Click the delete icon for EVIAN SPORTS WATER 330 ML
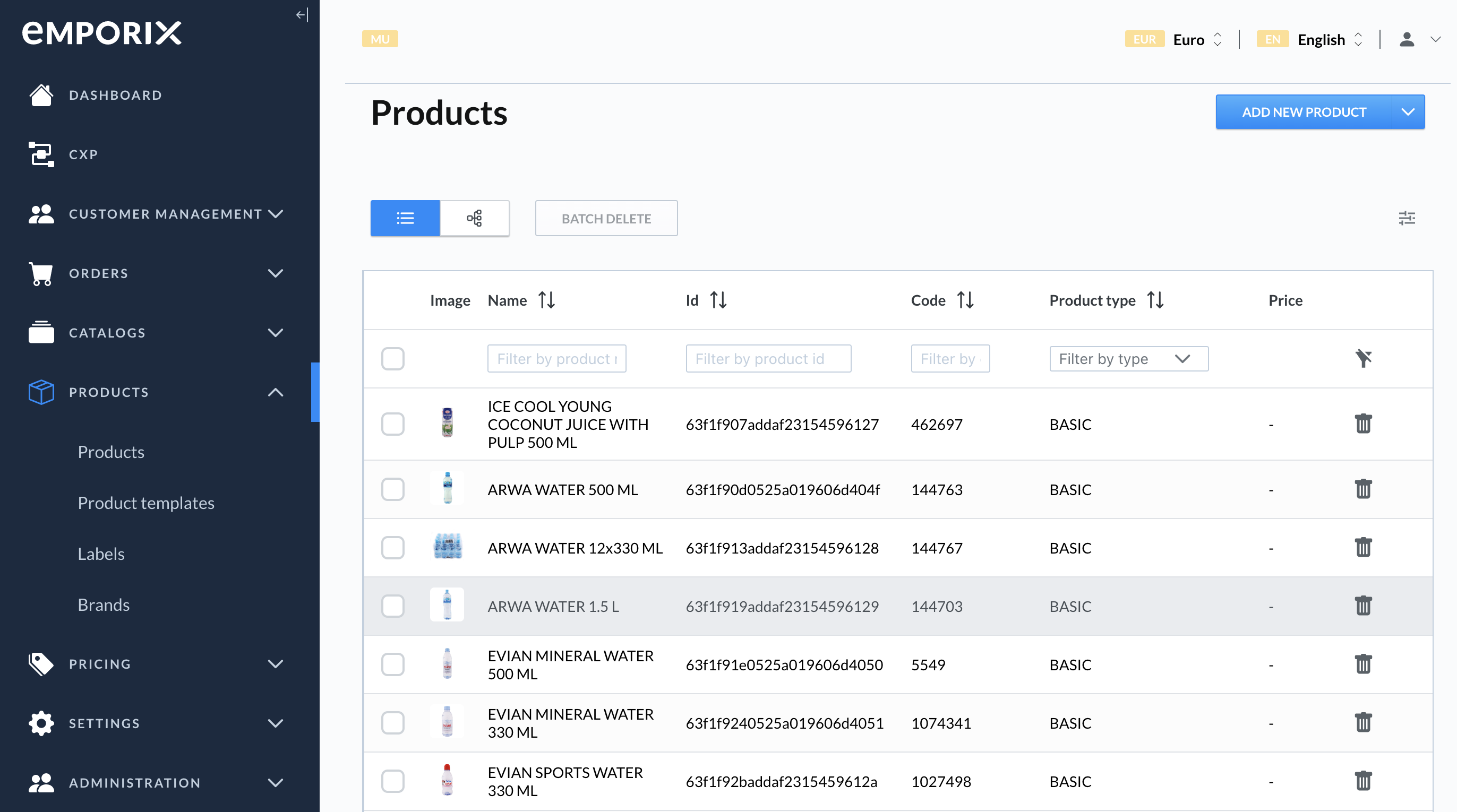The image size is (1457, 812). click(x=1363, y=780)
